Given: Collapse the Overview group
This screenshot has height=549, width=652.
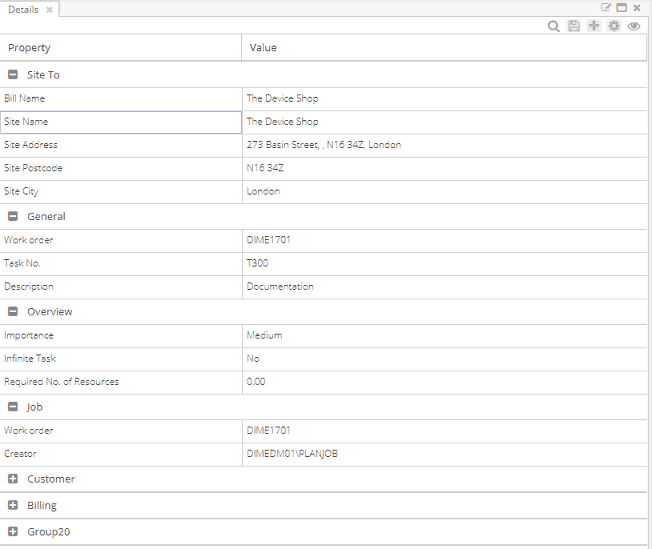Looking at the screenshot, I should [13, 312].
